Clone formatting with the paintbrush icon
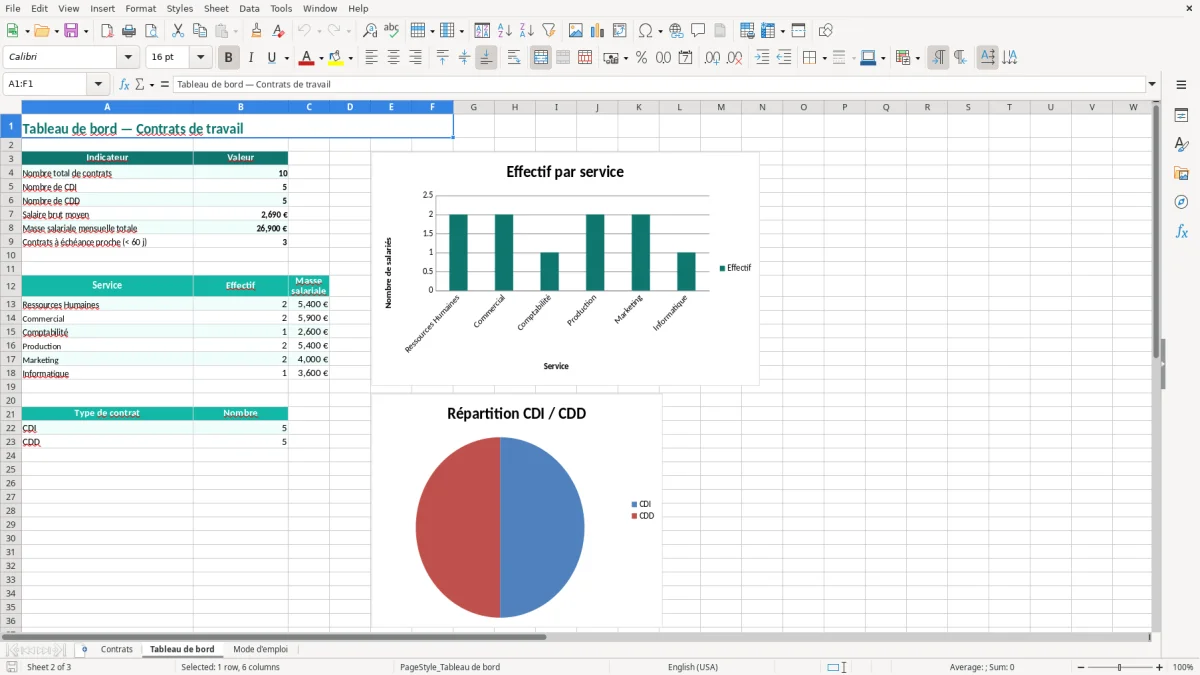The image size is (1200, 675). tap(257, 31)
